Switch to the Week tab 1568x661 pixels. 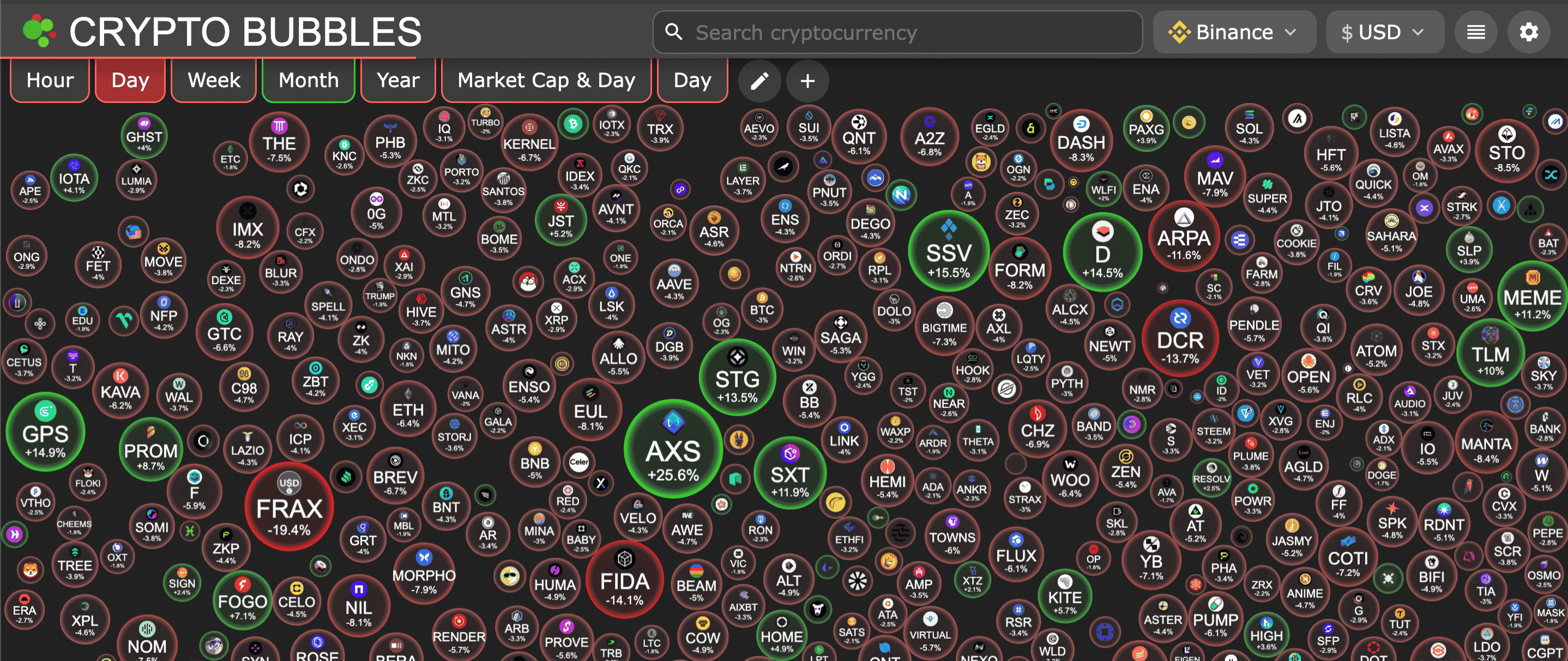click(x=214, y=80)
